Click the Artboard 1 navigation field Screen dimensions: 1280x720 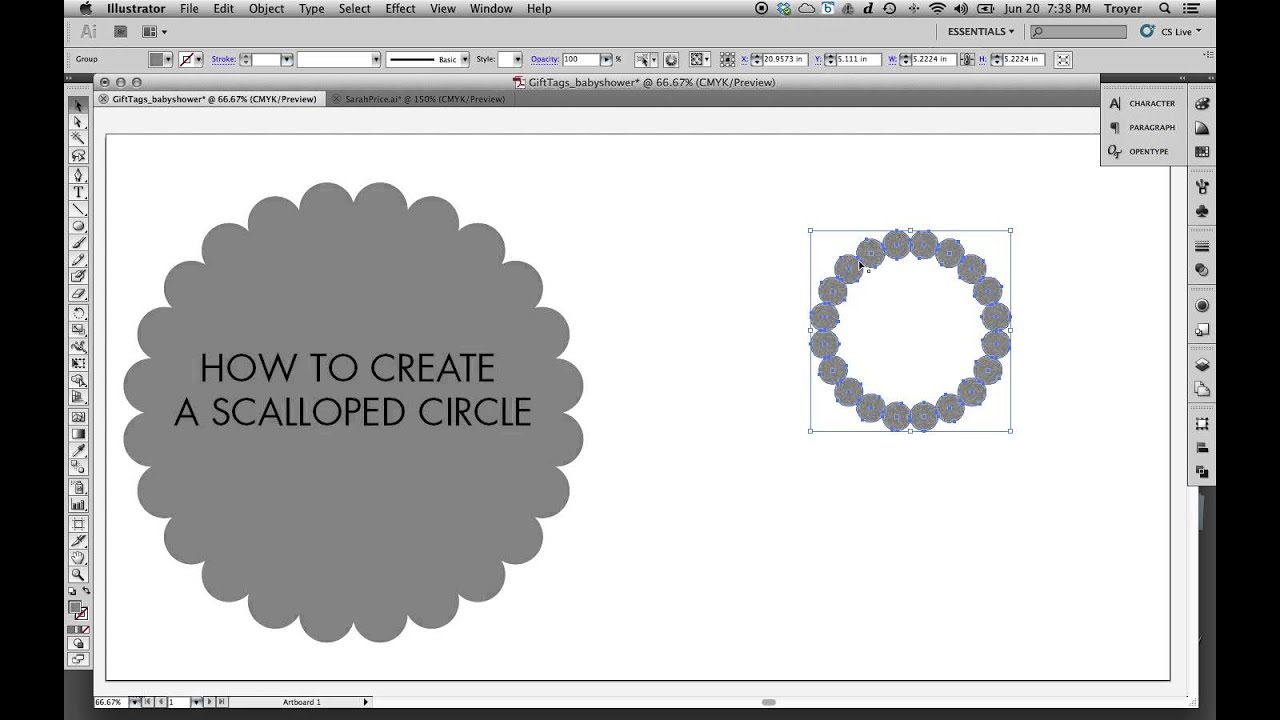coord(300,701)
